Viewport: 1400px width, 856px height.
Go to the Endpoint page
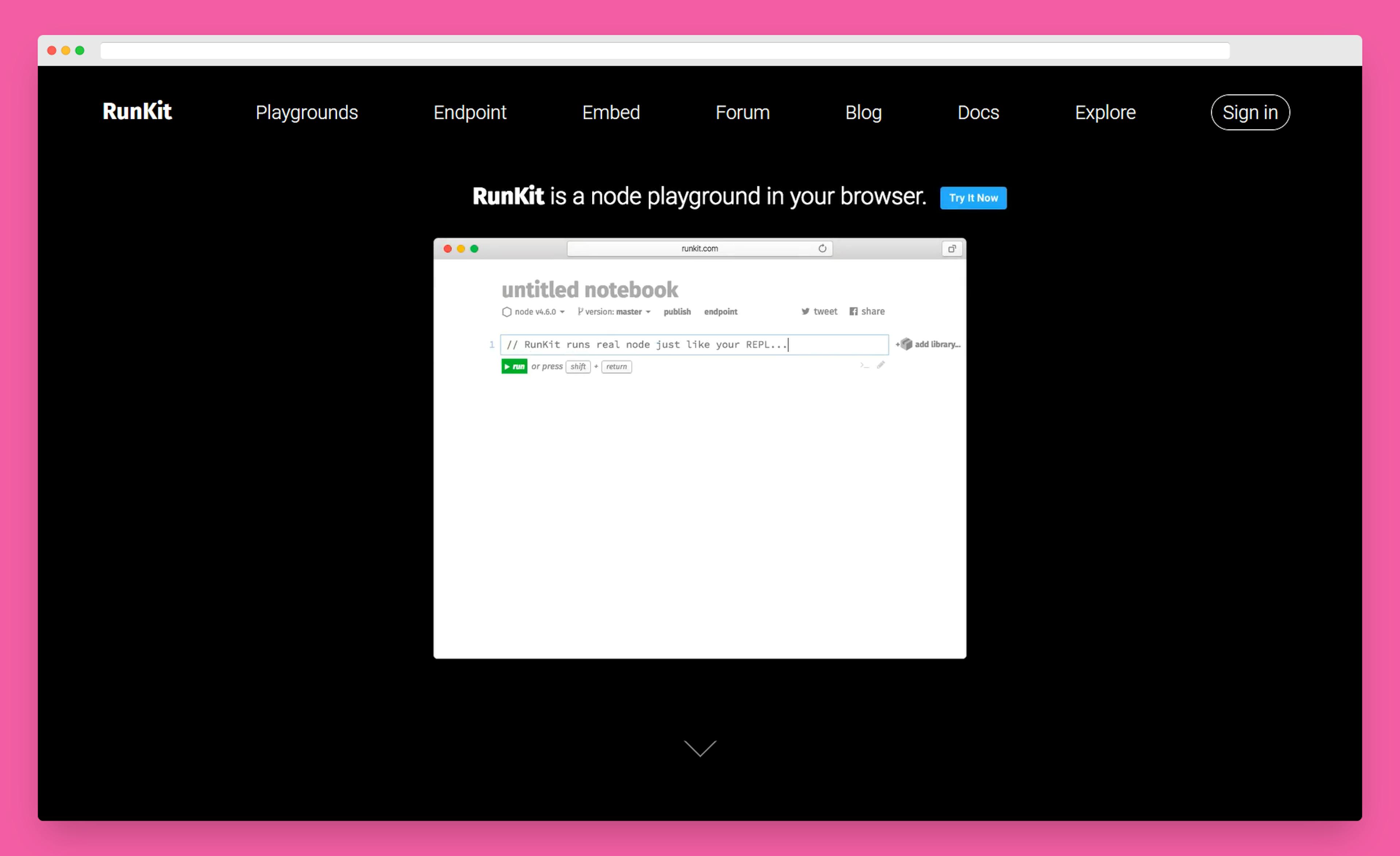[x=470, y=112]
